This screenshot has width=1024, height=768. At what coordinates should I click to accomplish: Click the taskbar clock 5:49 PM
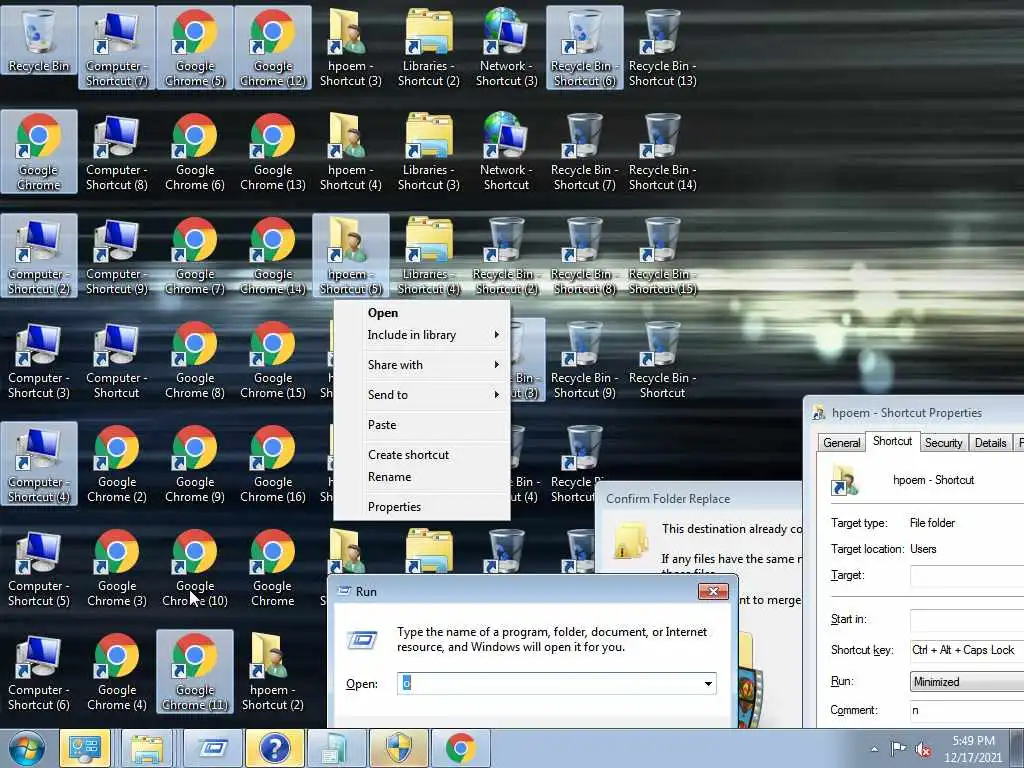pos(973,749)
